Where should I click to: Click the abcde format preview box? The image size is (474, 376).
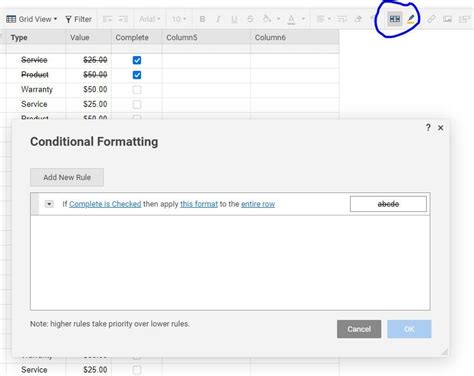tap(388, 204)
